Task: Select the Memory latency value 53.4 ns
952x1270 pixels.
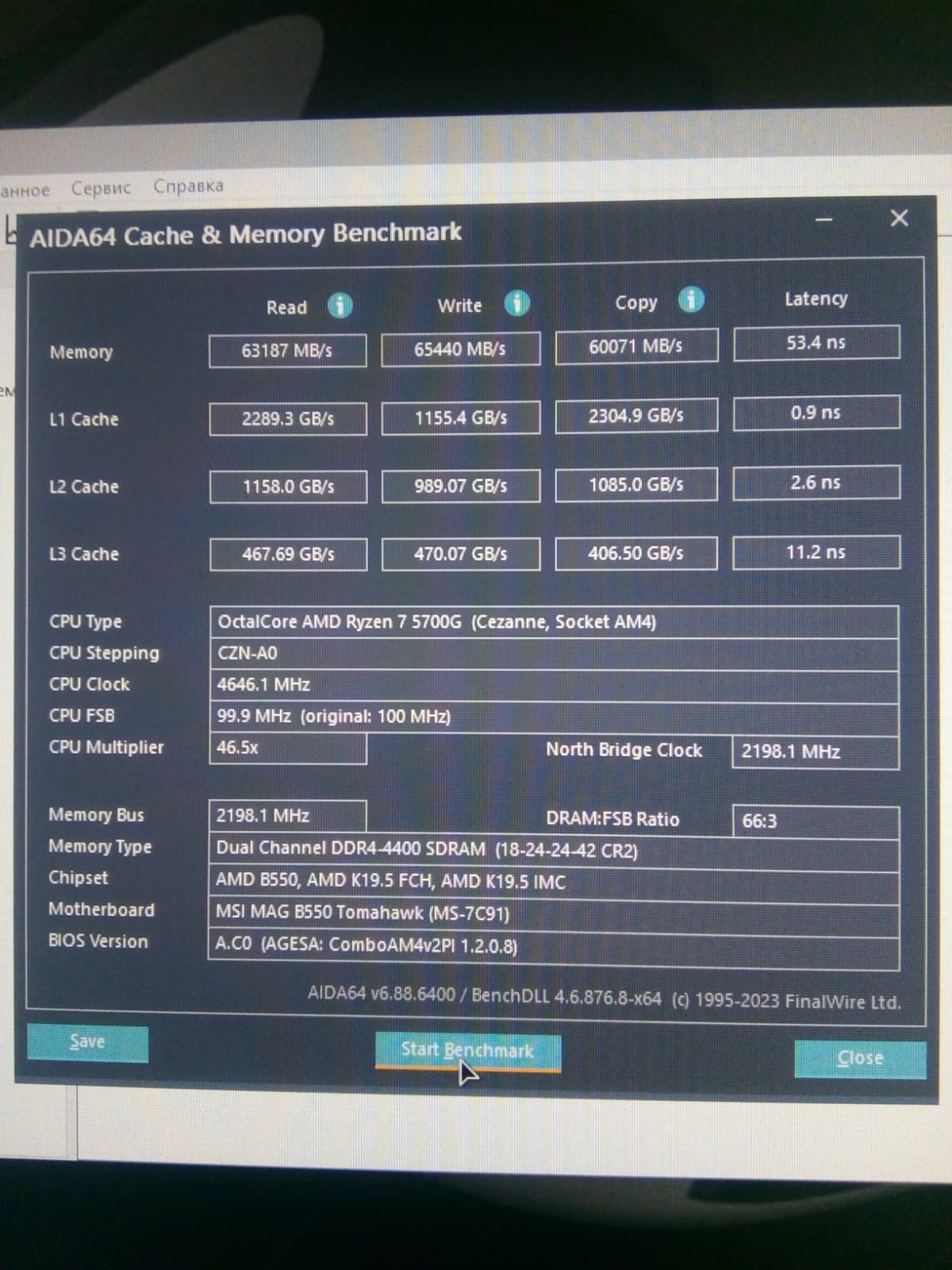Action: [x=816, y=343]
